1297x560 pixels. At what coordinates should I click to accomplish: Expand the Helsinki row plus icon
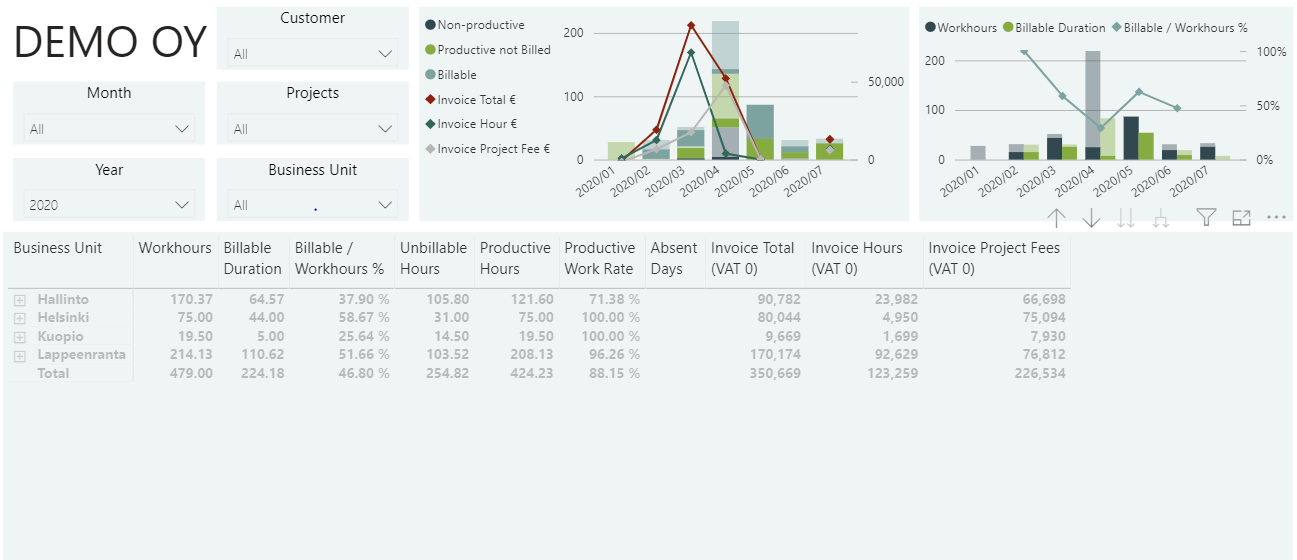click(19, 318)
